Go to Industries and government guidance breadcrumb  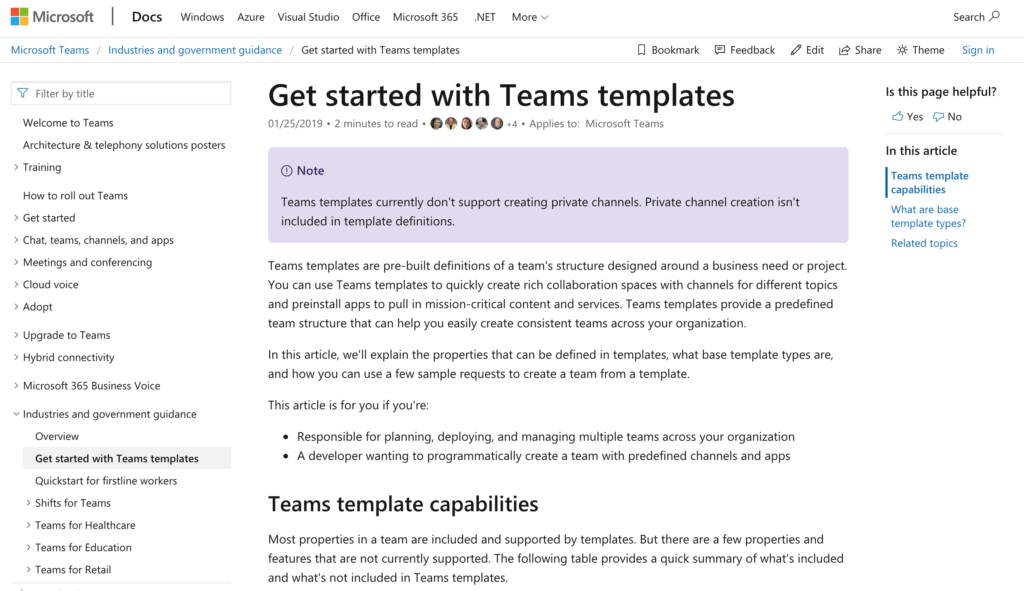tap(195, 50)
